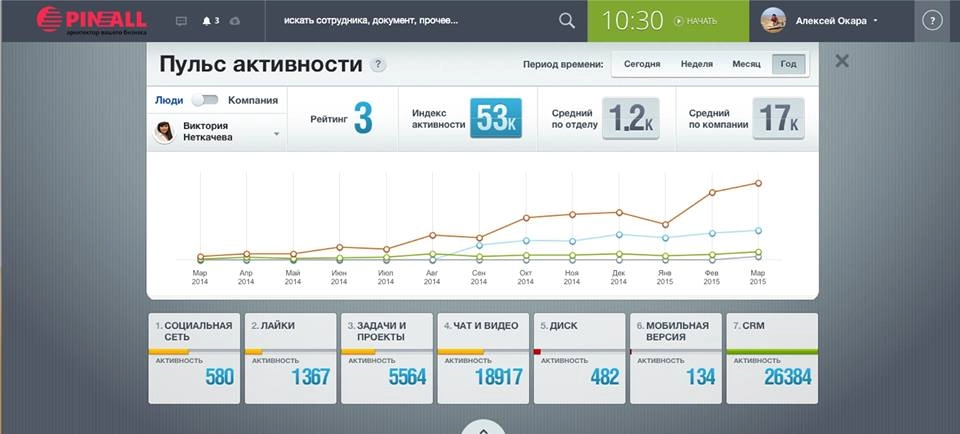Viewport: 960px width, 434px height.
Task: Open the Социальная сеть activity card
Action: point(194,358)
